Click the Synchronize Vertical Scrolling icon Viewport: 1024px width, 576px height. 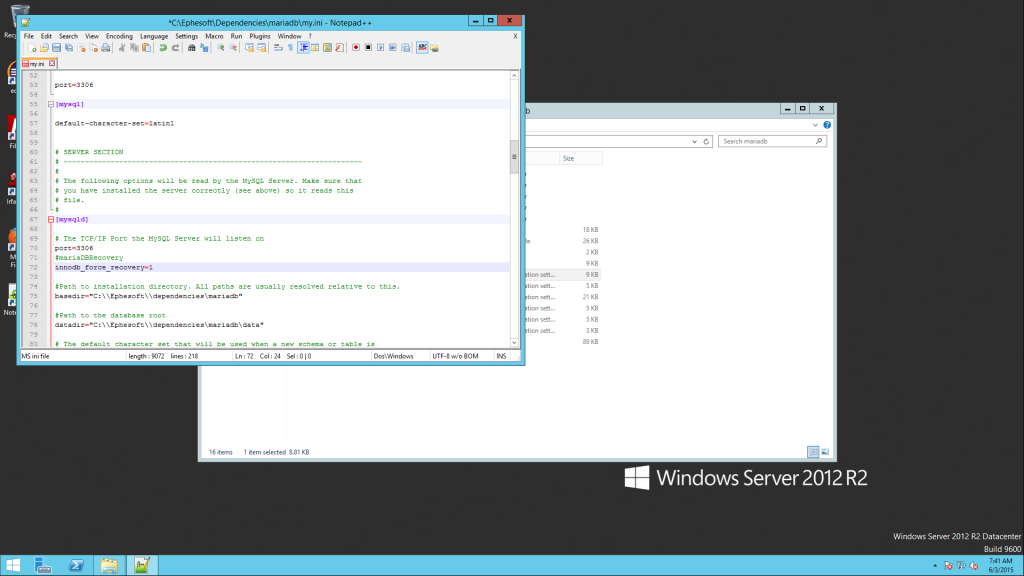point(249,48)
